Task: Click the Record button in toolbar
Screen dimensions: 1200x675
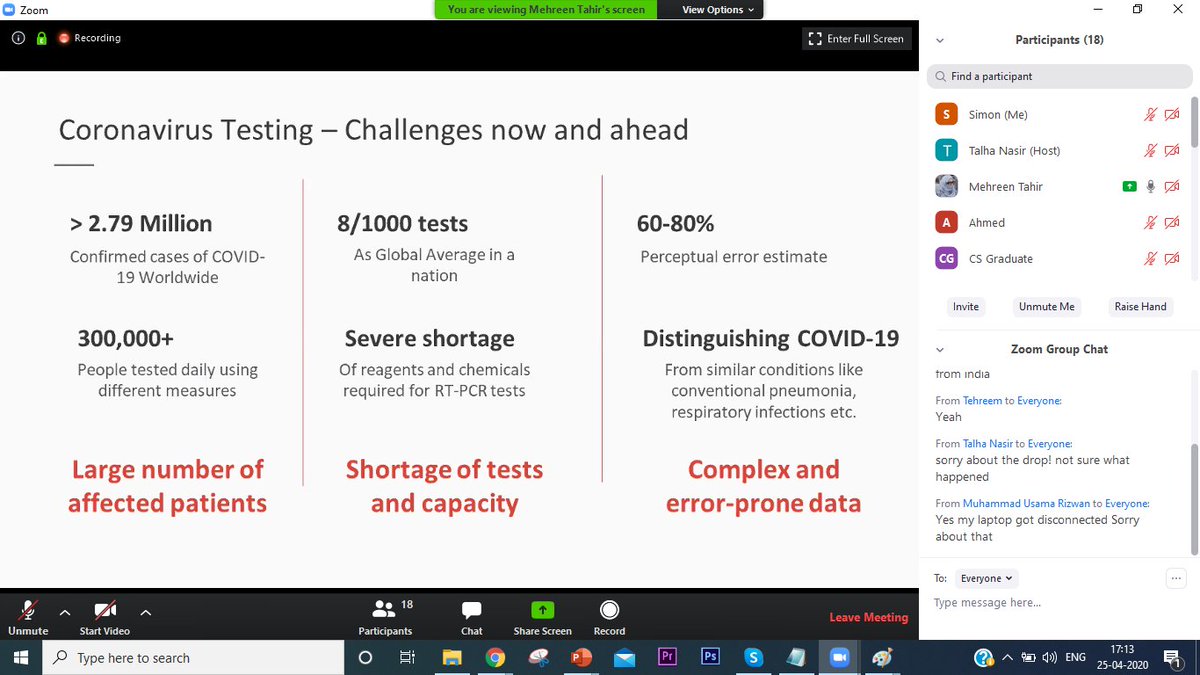Action: pos(609,617)
